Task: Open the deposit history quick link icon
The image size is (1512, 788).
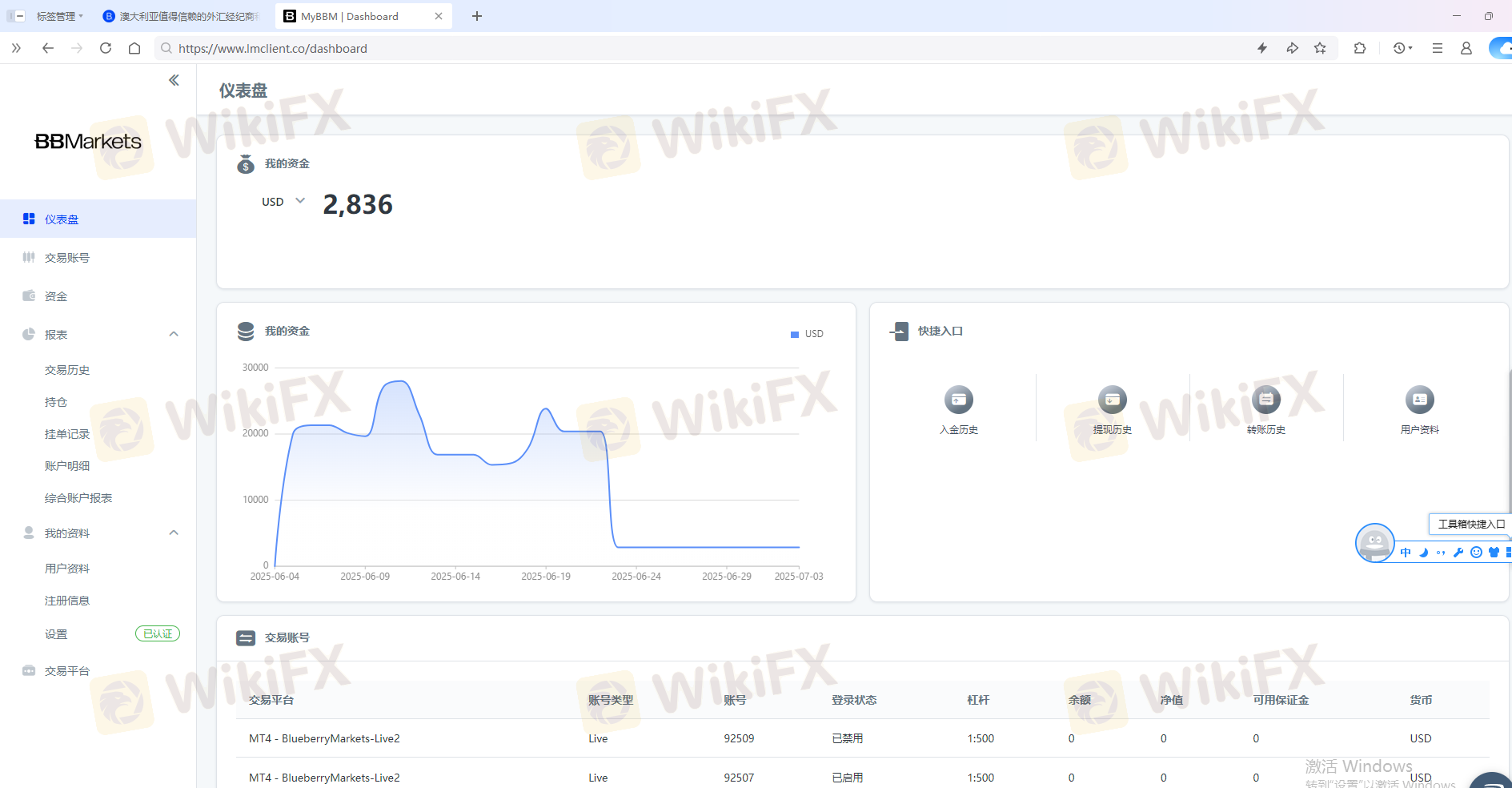Action: pos(958,400)
